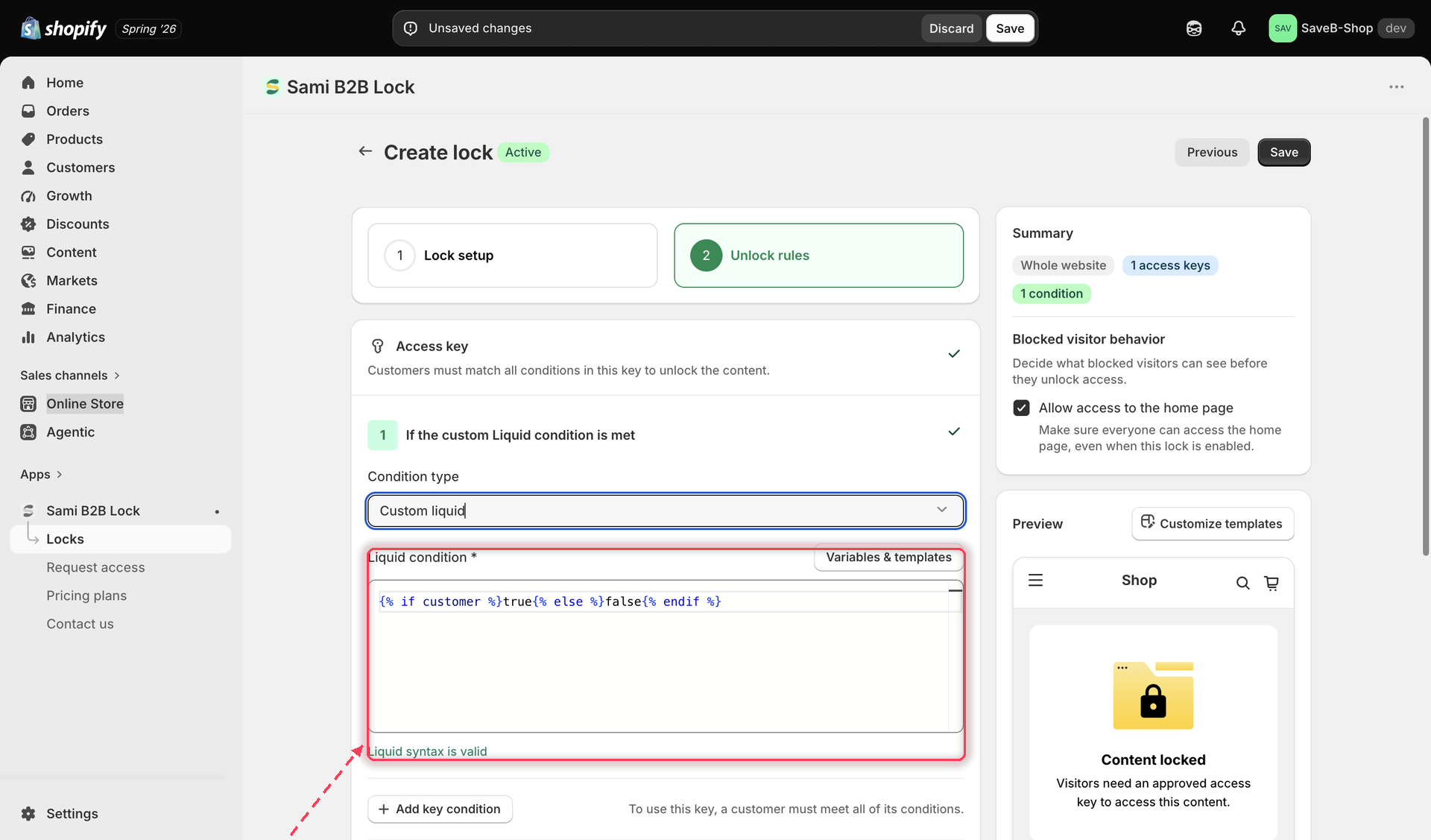Click the Discounts badge icon
This screenshot has height=840, width=1431.
(x=28, y=224)
